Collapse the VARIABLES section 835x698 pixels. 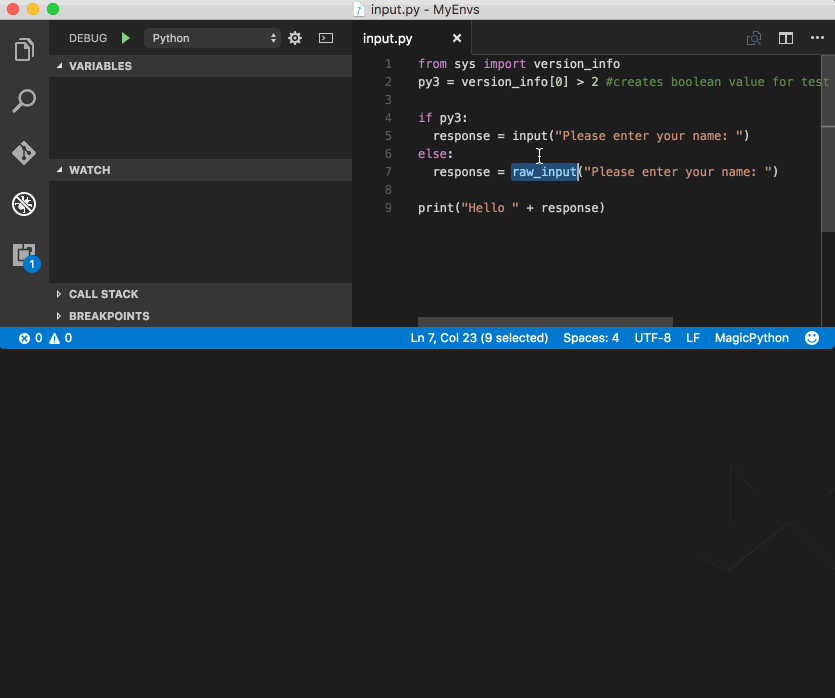point(200,66)
